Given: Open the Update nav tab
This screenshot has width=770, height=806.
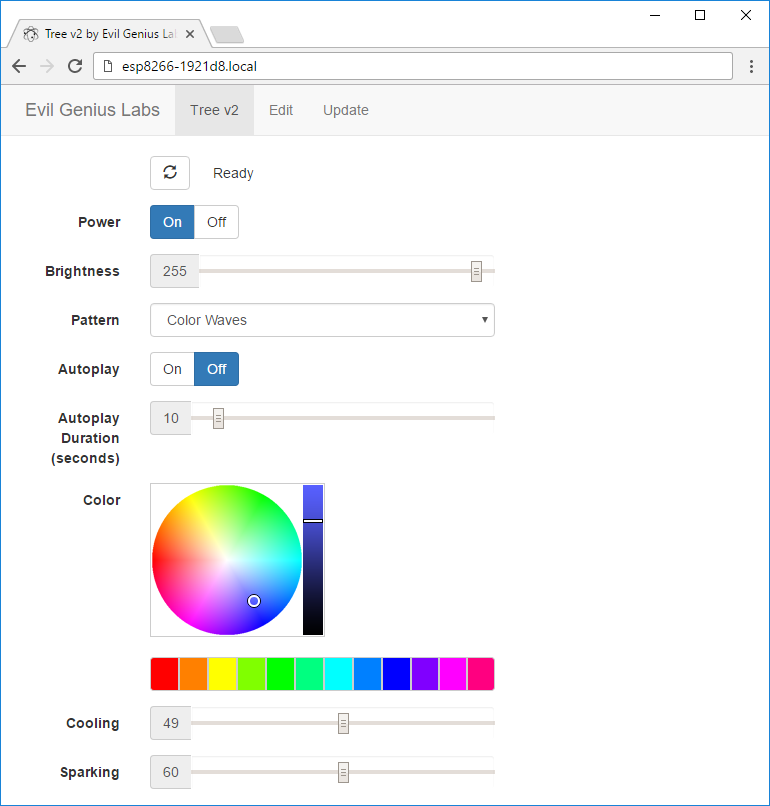Looking at the screenshot, I should (345, 110).
